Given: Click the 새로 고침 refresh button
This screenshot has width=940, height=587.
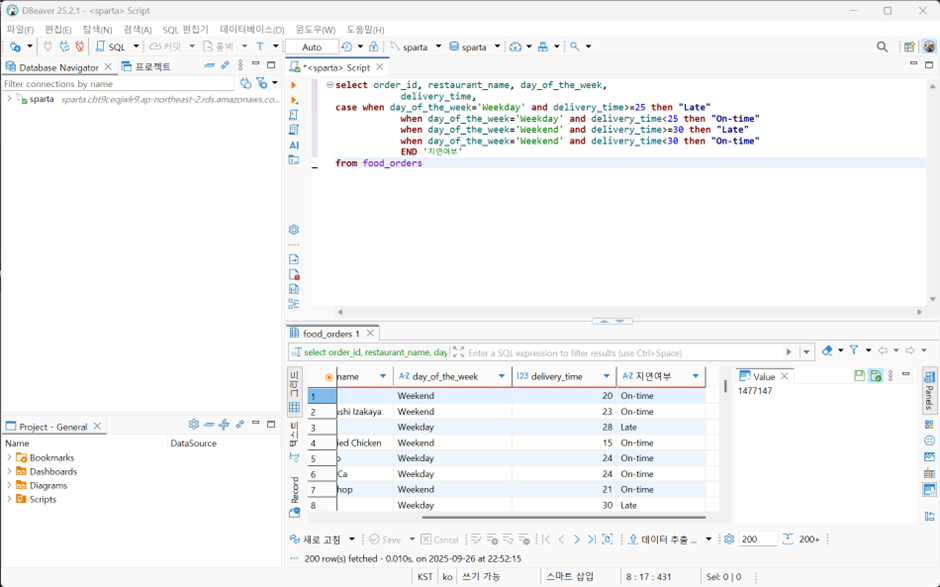Looking at the screenshot, I should coord(316,539).
